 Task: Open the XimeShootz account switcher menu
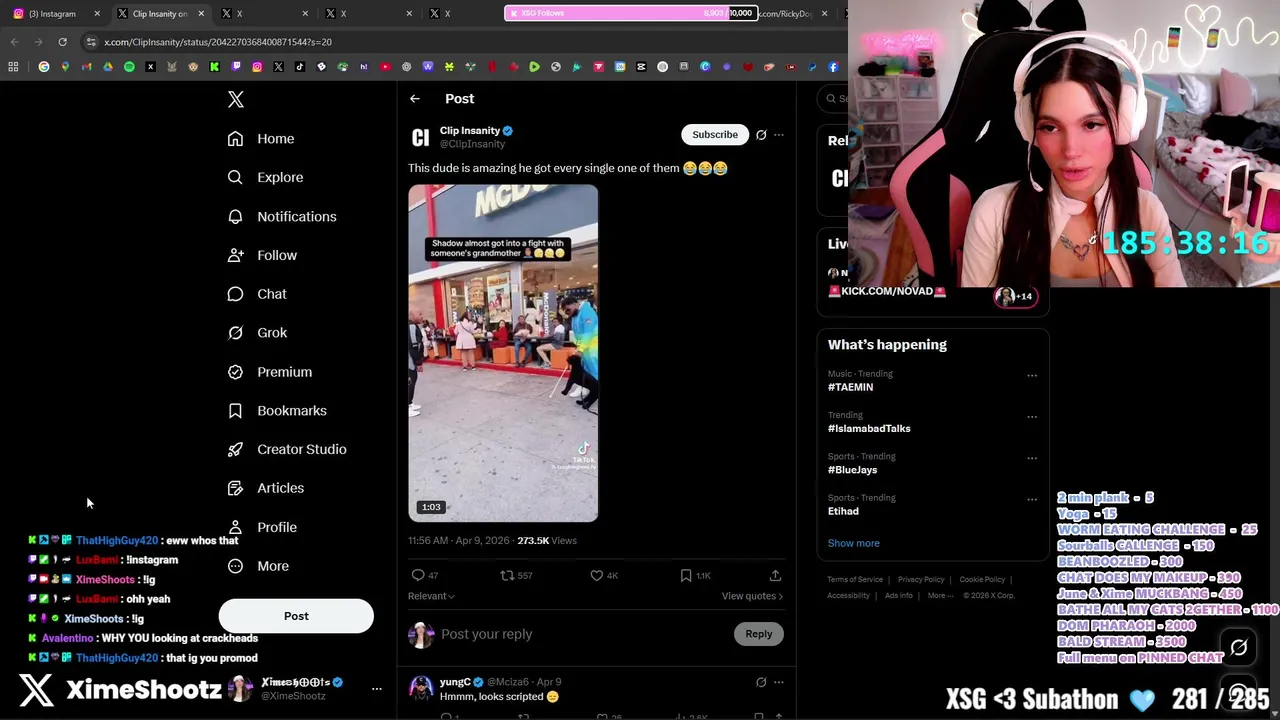[x=377, y=689]
